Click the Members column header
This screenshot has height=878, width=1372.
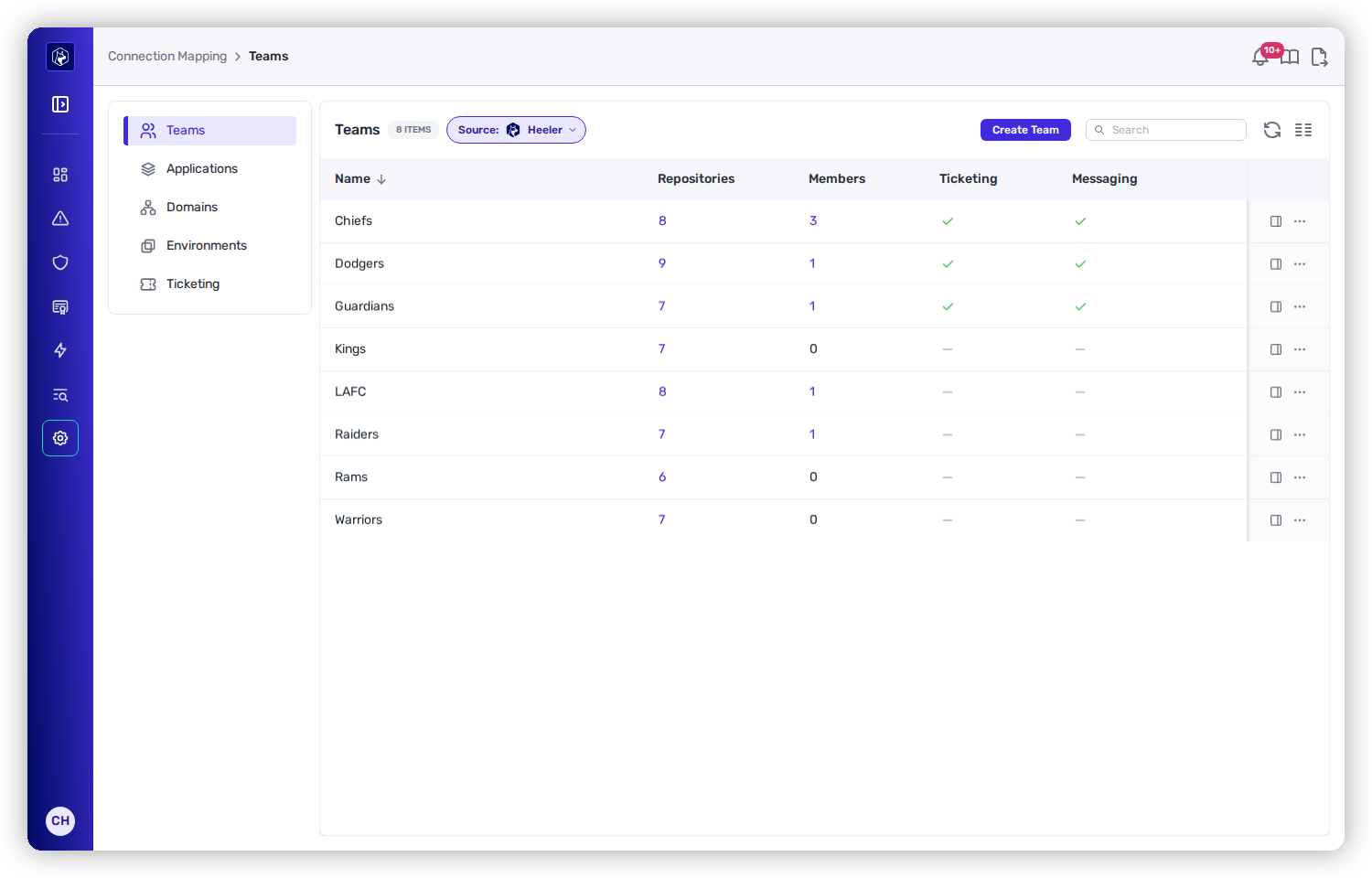[837, 179]
